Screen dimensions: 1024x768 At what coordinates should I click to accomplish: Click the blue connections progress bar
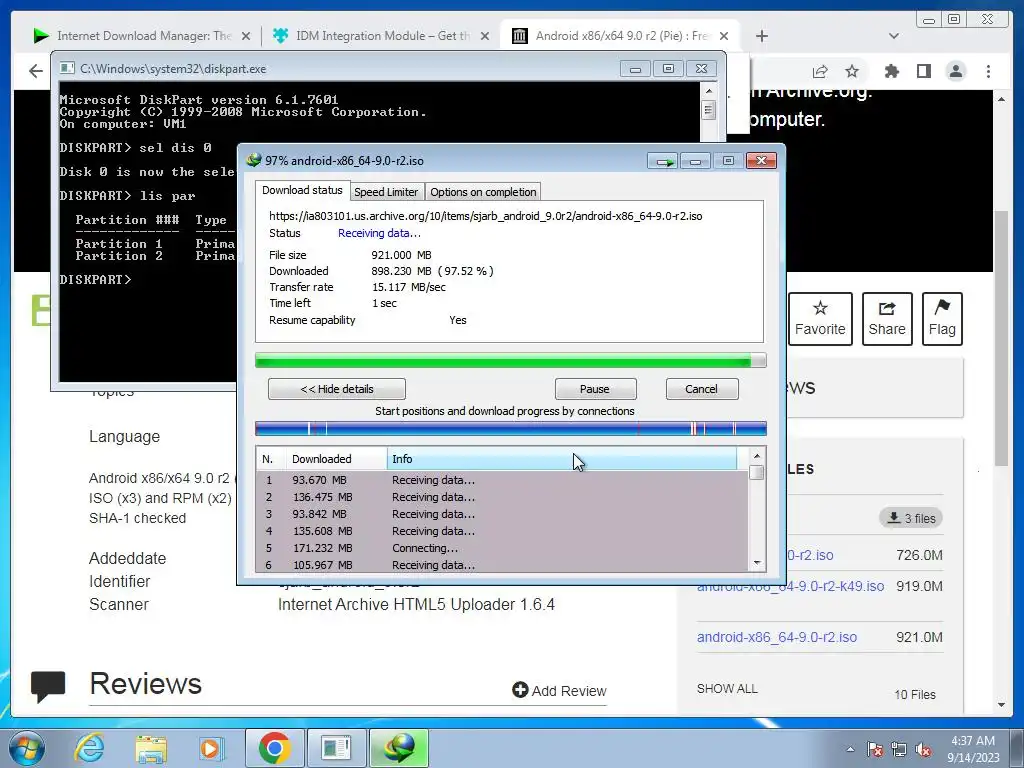[x=510, y=428]
